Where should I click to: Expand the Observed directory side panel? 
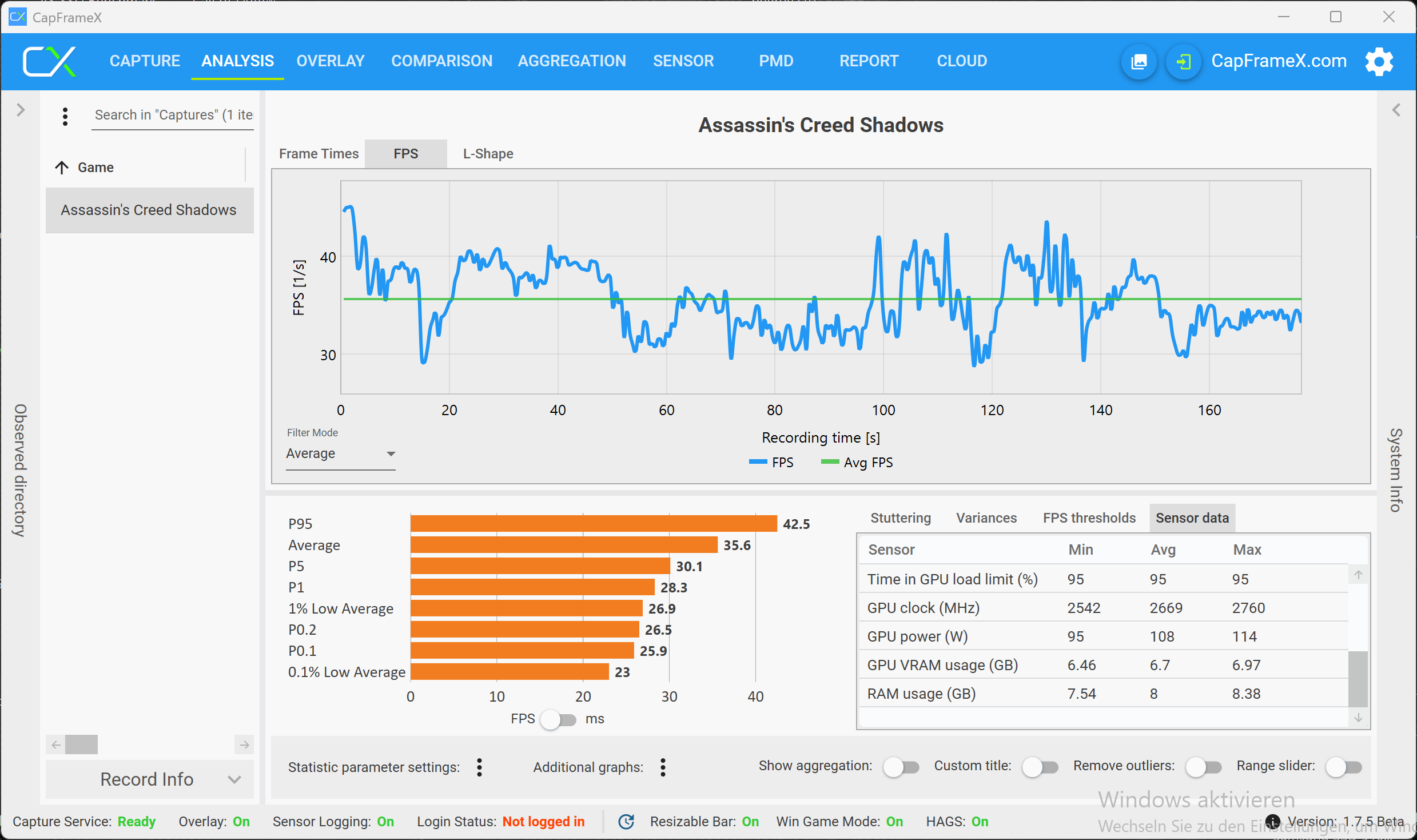click(x=21, y=110)
